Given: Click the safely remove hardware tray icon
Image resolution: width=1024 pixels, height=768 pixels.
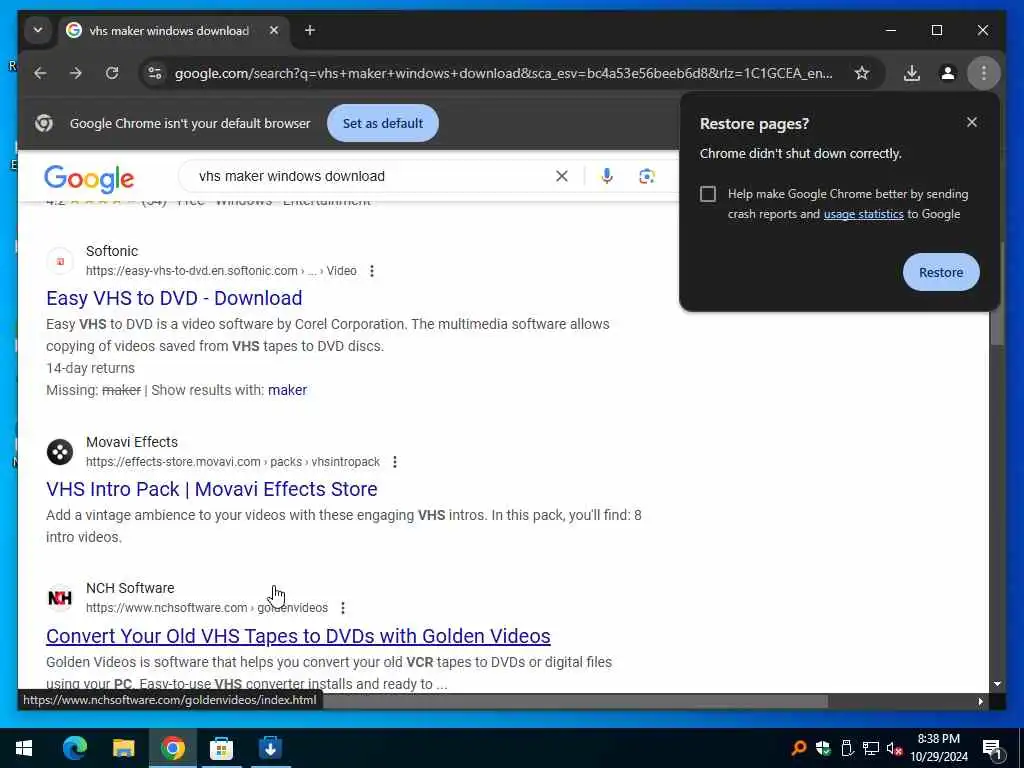Looking at the screenshot, I should point(847,748).
